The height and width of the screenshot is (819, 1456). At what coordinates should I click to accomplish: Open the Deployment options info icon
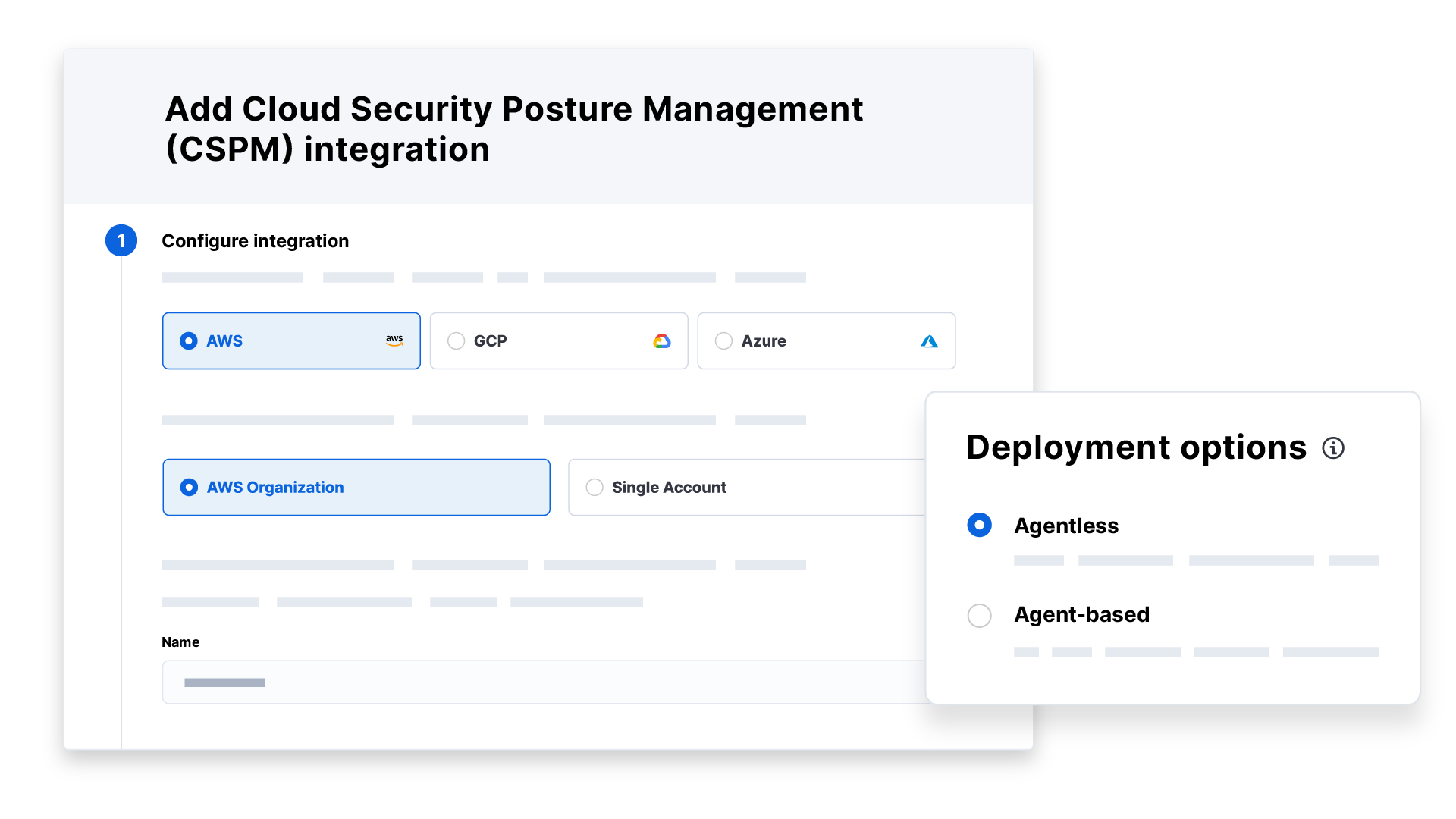pyautogui.click(x=1333, y=448)
